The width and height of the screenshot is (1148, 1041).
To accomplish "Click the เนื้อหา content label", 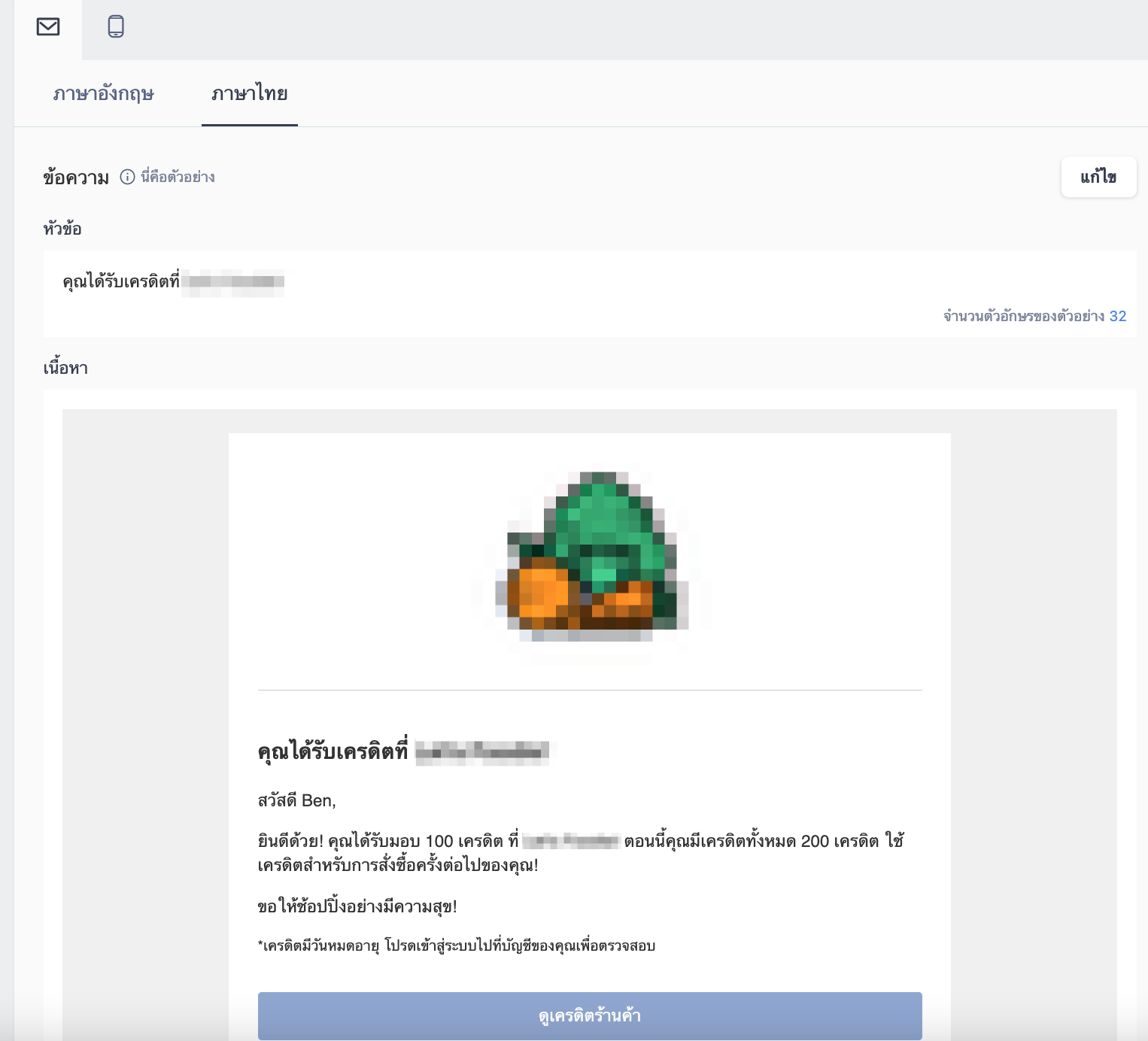I will (x=65, y=368).
